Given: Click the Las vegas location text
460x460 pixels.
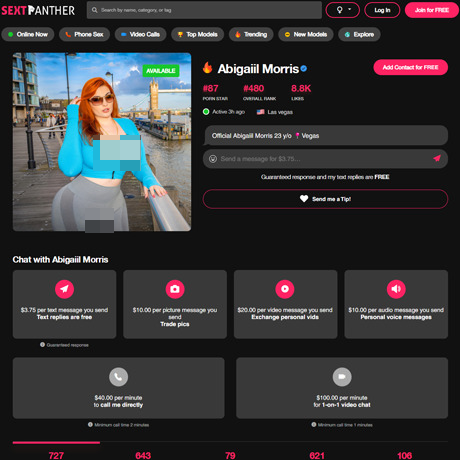Looking at the screenshot, I should [280, 112].
